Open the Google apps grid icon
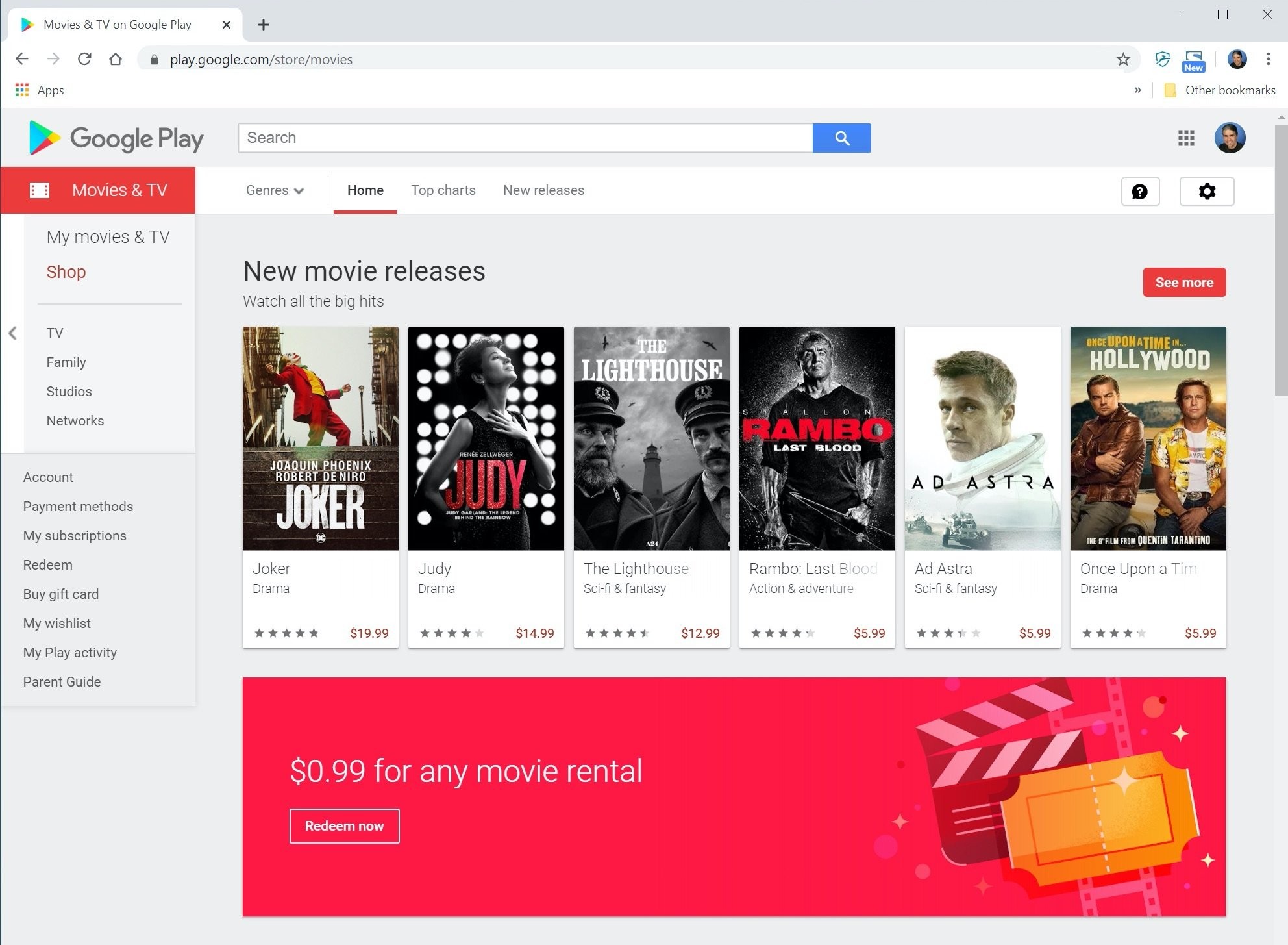Image resolution: width=1288 pixels, height=945 pixels. point(1186,138)
